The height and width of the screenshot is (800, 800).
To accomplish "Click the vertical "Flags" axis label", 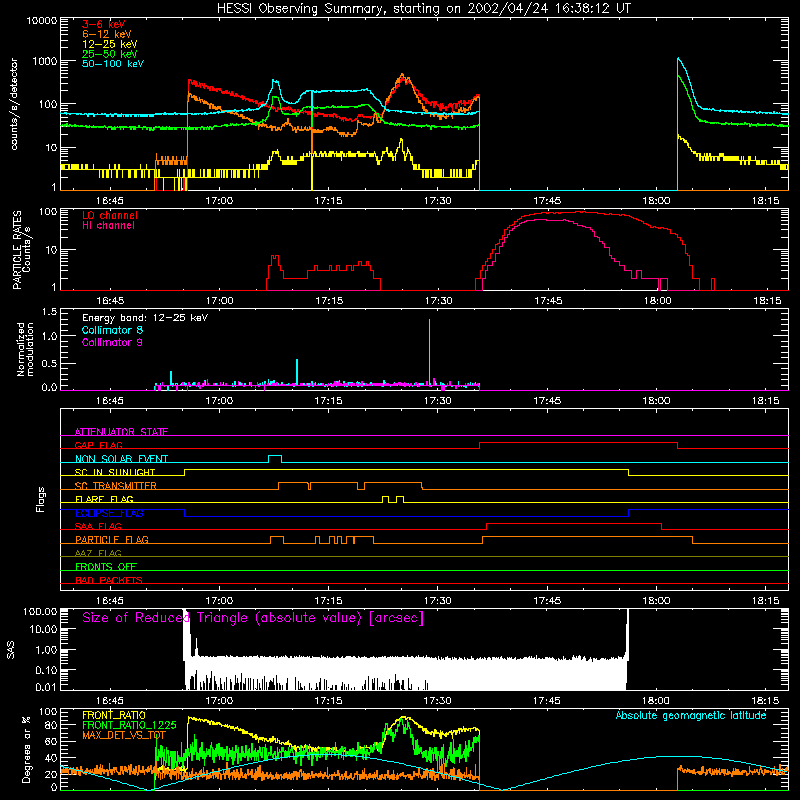I will tap(40, 499).
